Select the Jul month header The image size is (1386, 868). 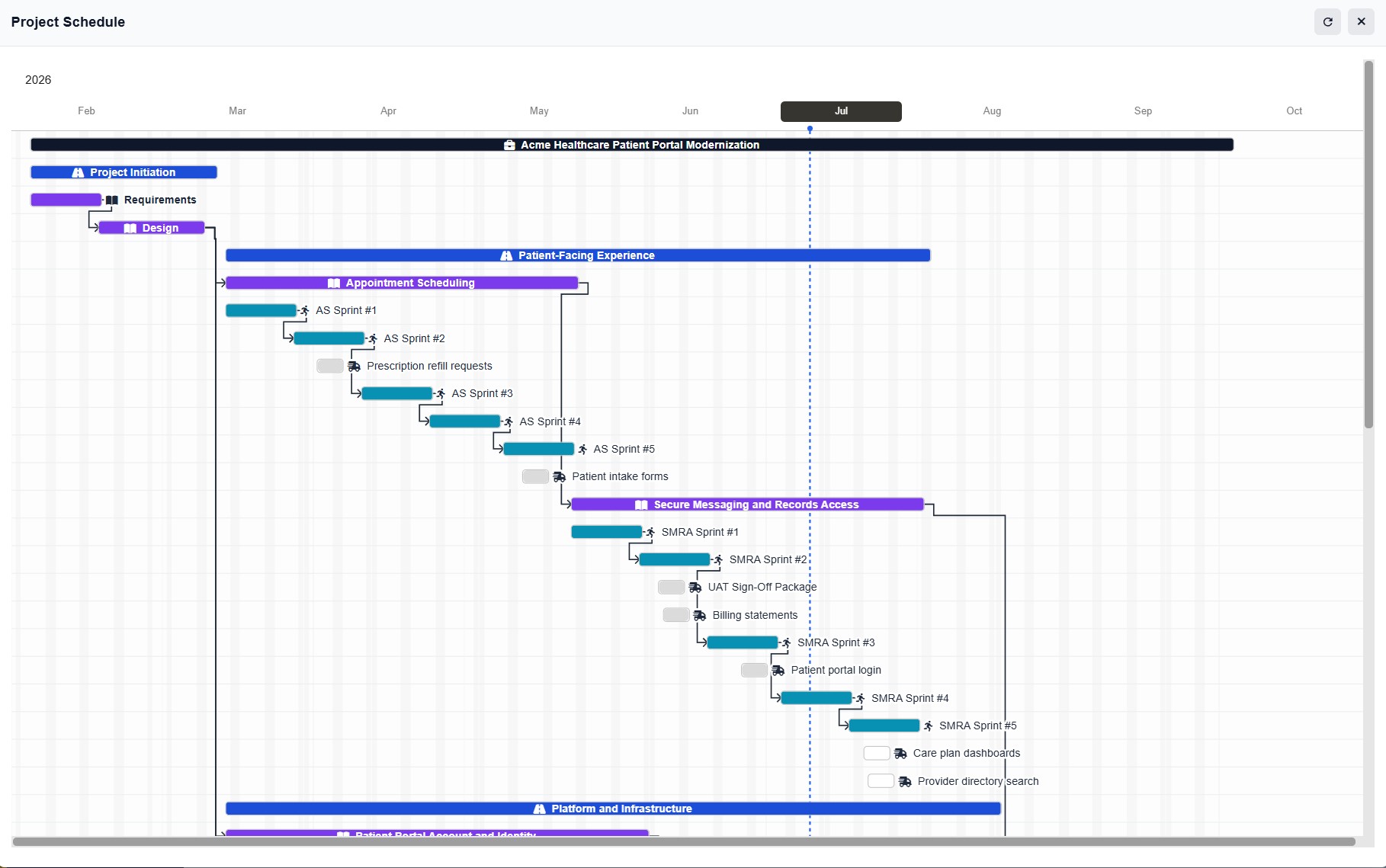pos(841,111)
